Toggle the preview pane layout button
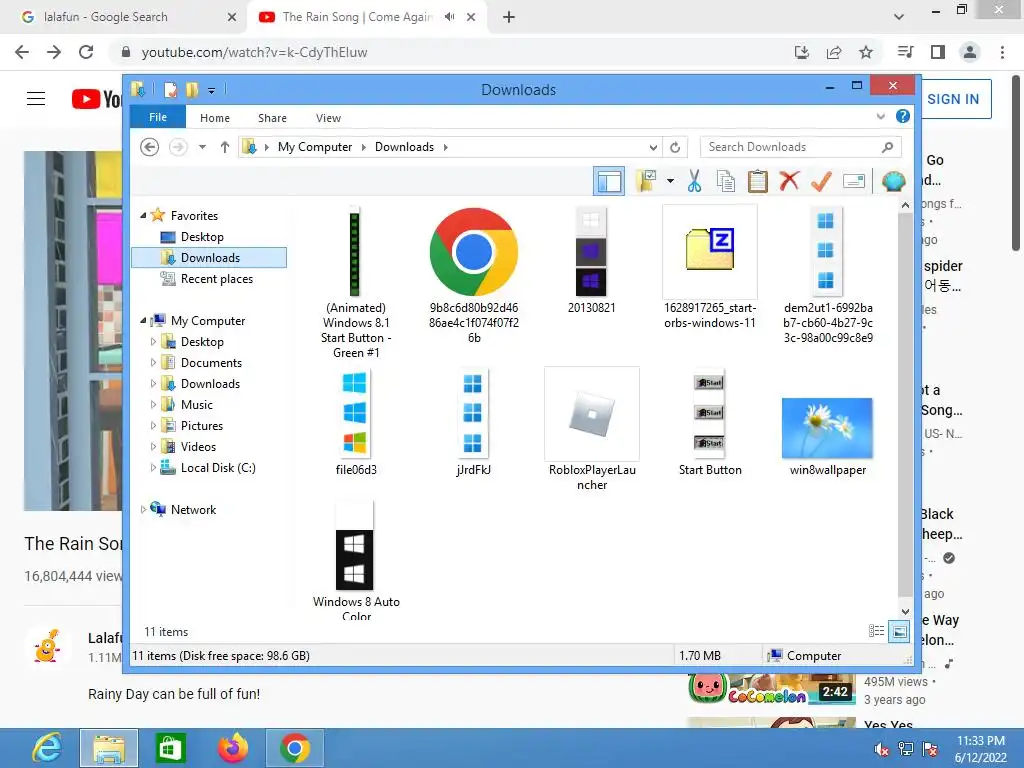Viewport: 1024px width, 768px height. (x=609, y=181)
